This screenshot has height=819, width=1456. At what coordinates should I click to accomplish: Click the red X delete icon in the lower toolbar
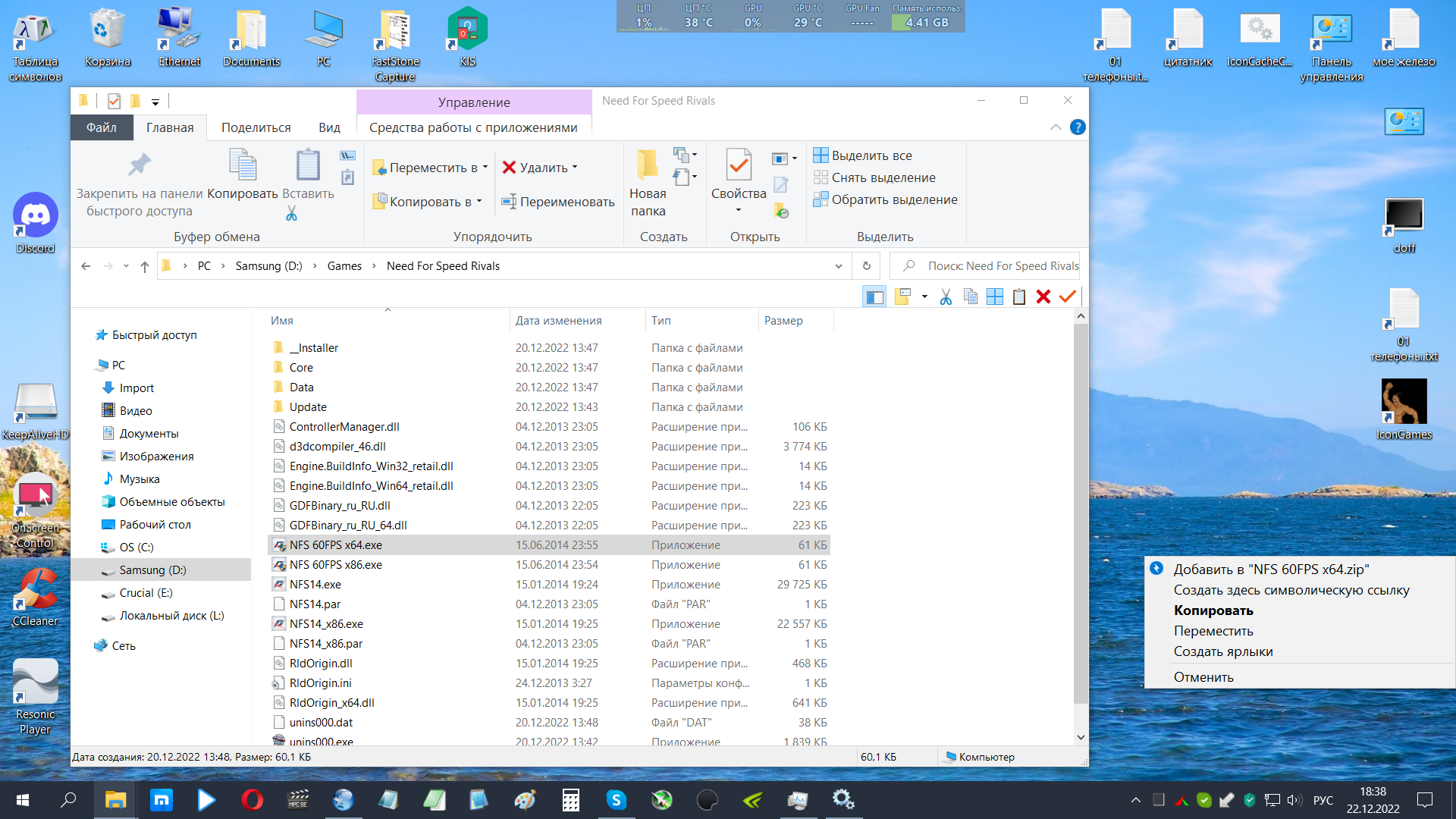[x=1043, y=297]
